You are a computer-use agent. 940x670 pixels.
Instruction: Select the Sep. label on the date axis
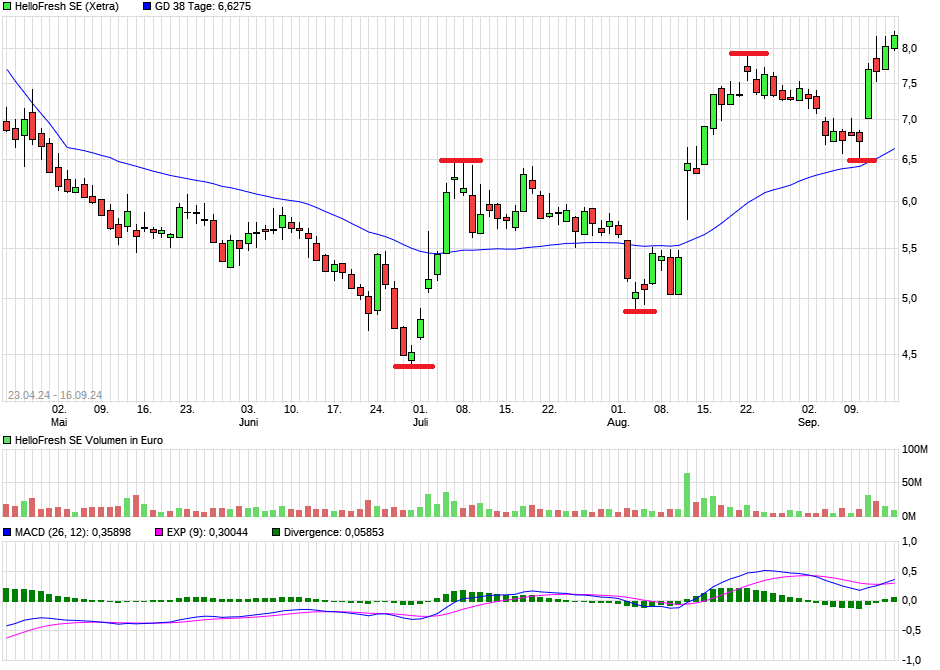coord(809,422)
